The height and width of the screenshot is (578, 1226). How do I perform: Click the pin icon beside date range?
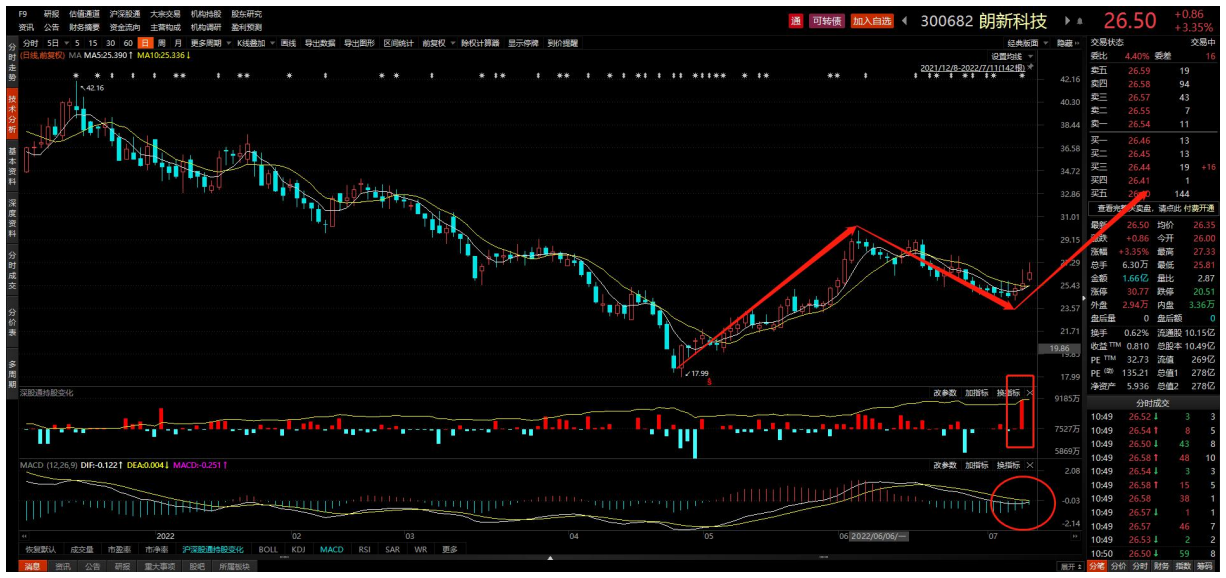1031,68
